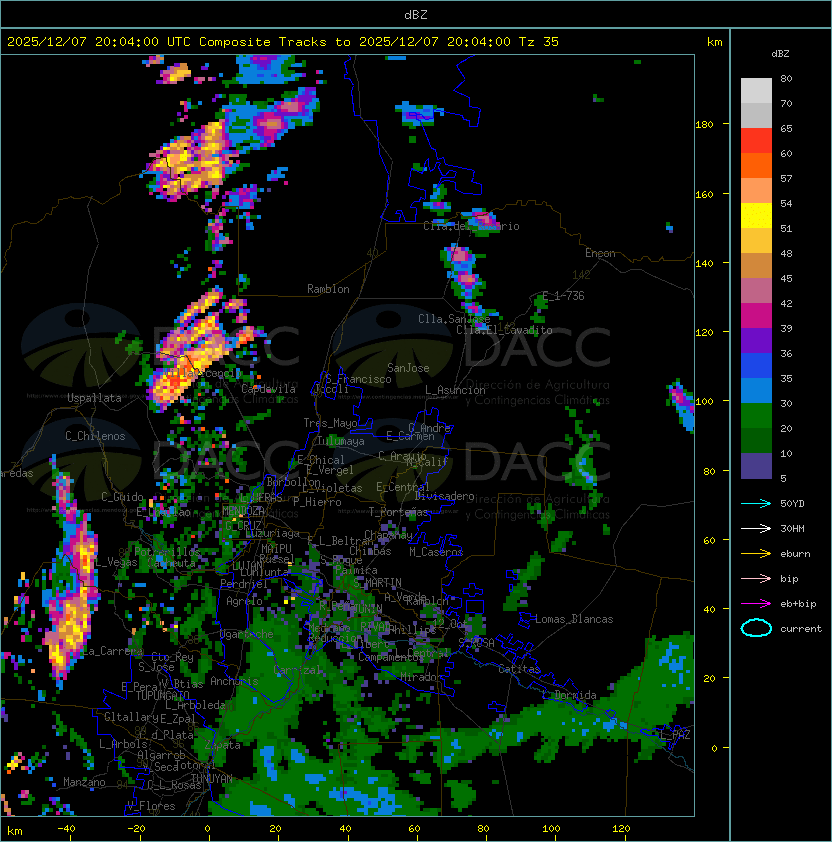The height and width of the screenshot is (842, 832).
Task: Click the '160' label on km axis
Action: [704, 194]
